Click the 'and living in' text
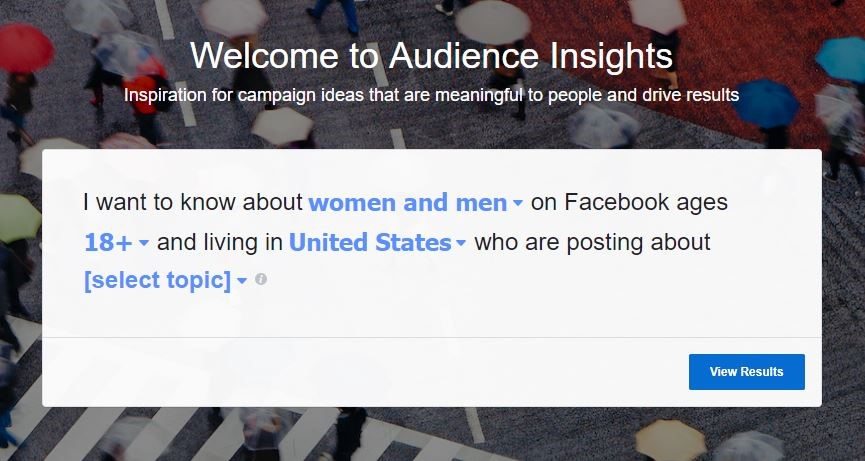 pos(220,242)
